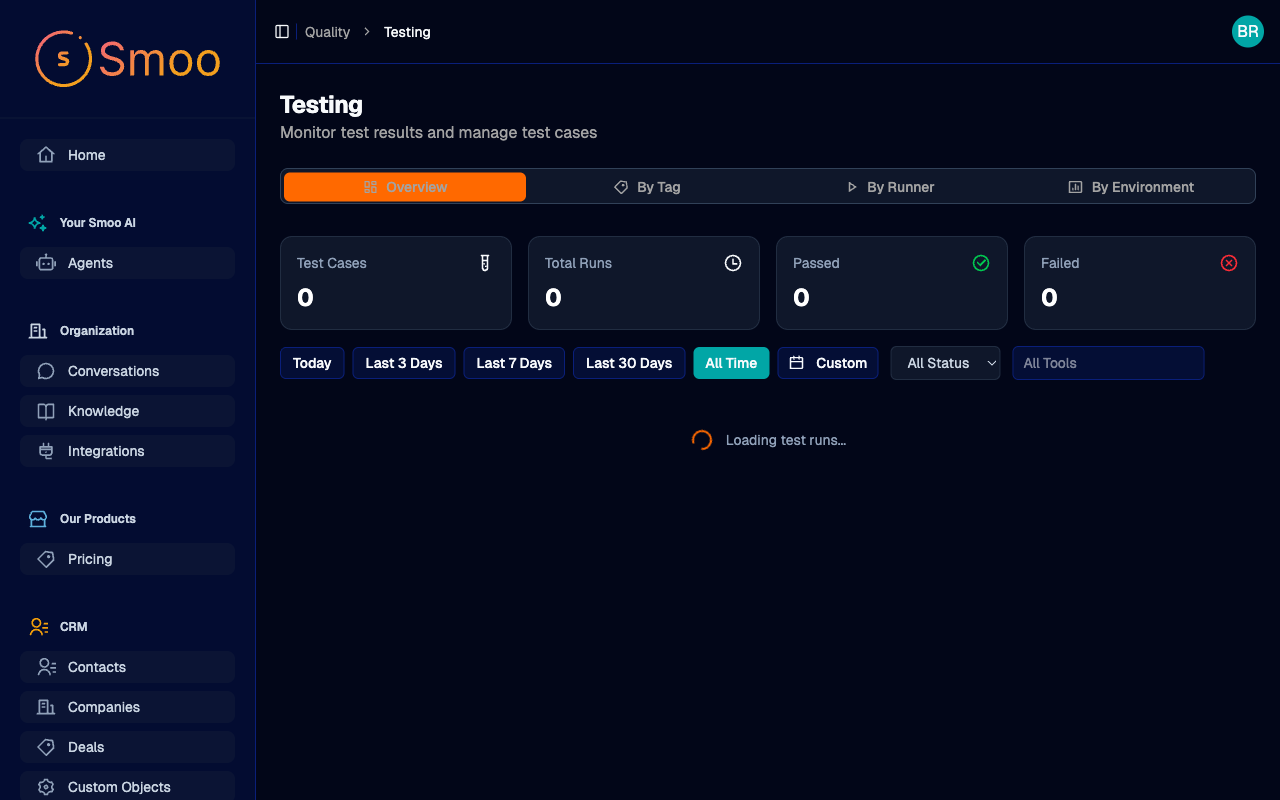Screen dimensions: 1280x800
Task: Click the green check icon on Passed card
Action: [980, 263]
